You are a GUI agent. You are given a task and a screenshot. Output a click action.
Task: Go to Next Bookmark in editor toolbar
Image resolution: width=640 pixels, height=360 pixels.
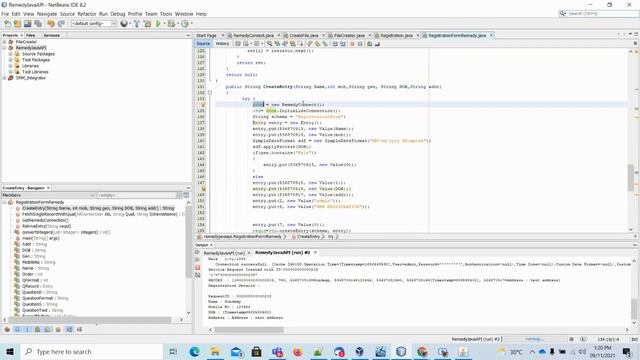tap(317, 44)
